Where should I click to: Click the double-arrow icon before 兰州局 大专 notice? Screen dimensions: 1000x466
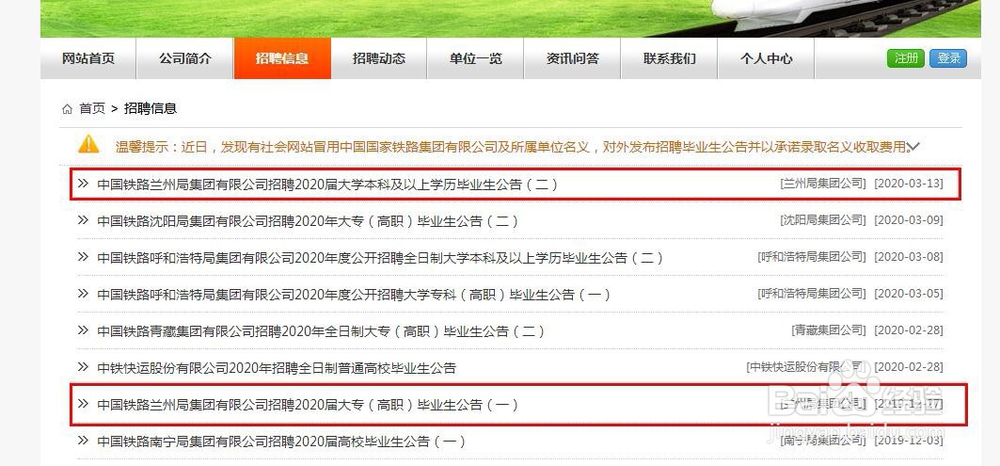tap(83, 404)
